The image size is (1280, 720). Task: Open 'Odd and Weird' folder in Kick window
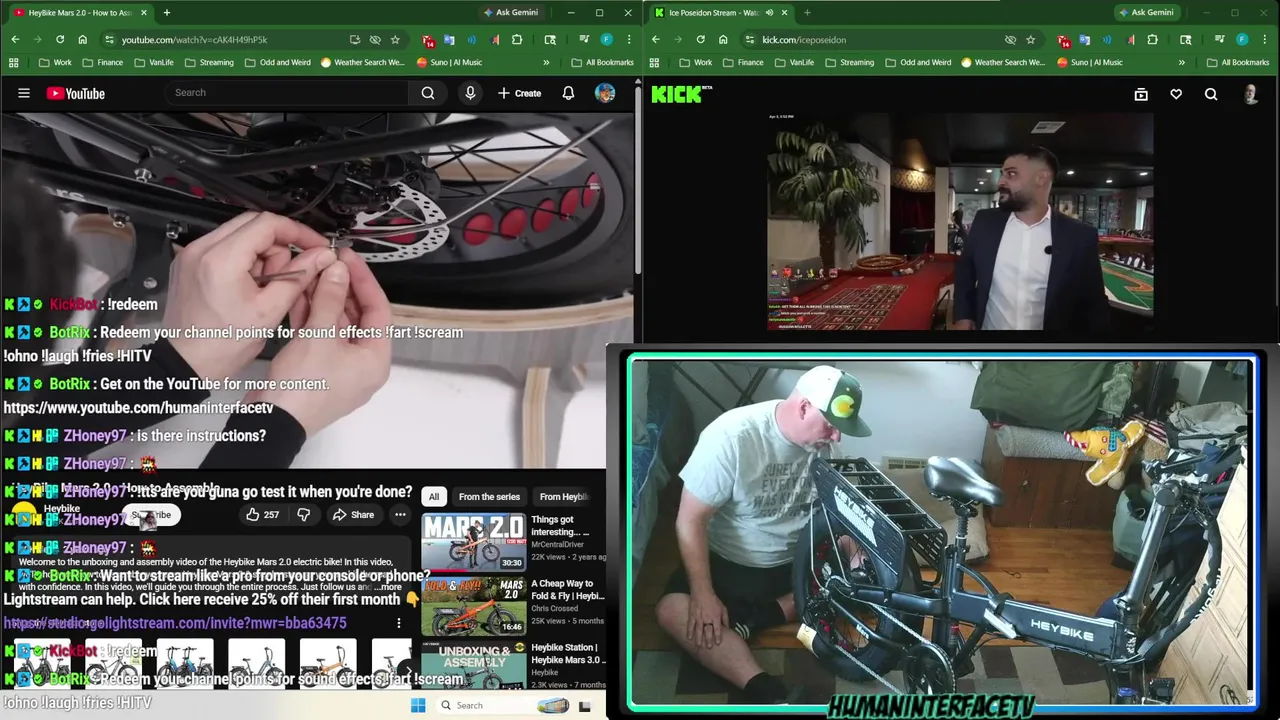[917, 62]
